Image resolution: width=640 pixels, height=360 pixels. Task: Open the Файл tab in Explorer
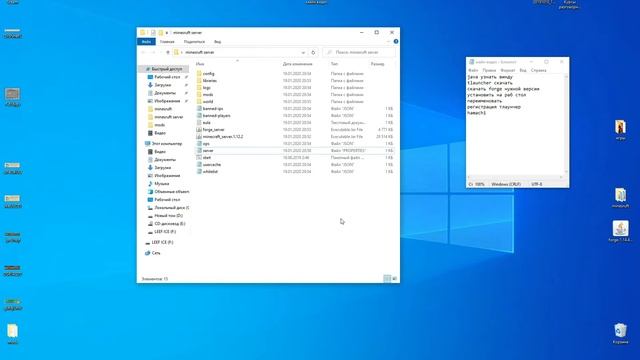click(146, 42)
